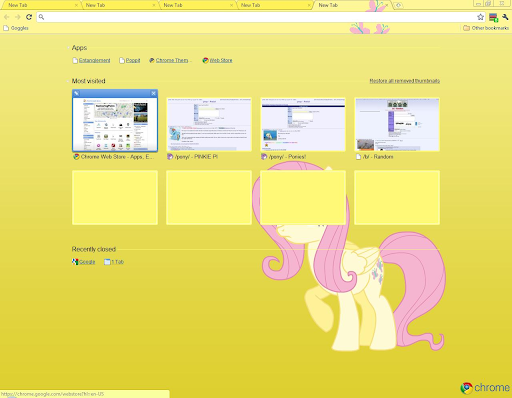Viewport: 512px width, 398px height.
Task: Open the /pony/ - PINKIE PI thumbnail
Action: 209,124
